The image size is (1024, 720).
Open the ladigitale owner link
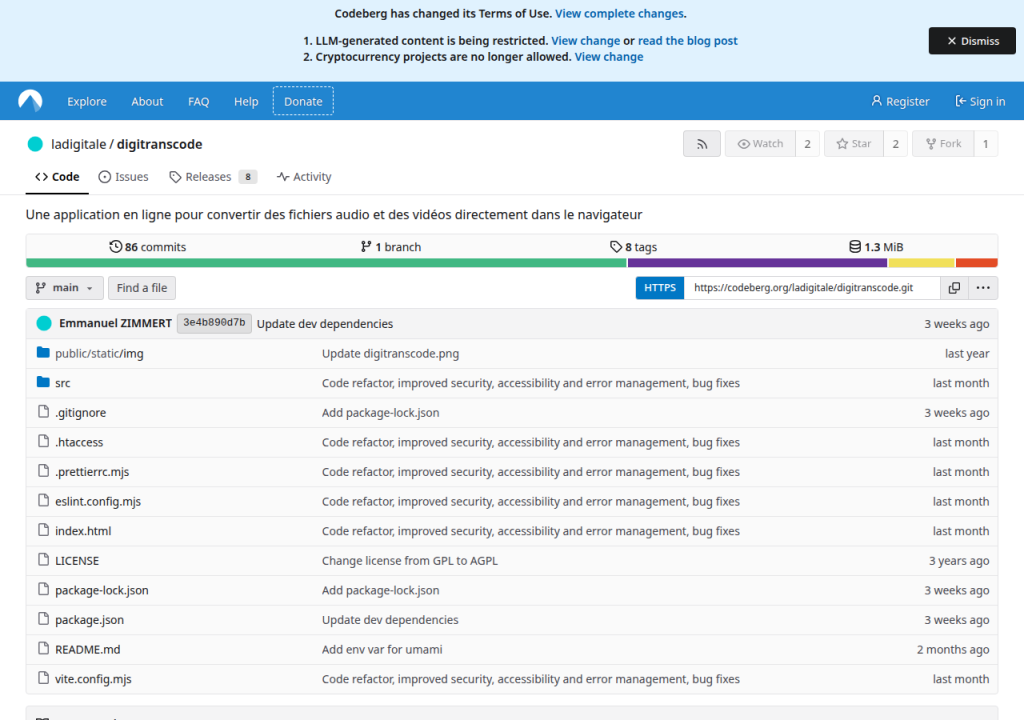pos(78,144)
